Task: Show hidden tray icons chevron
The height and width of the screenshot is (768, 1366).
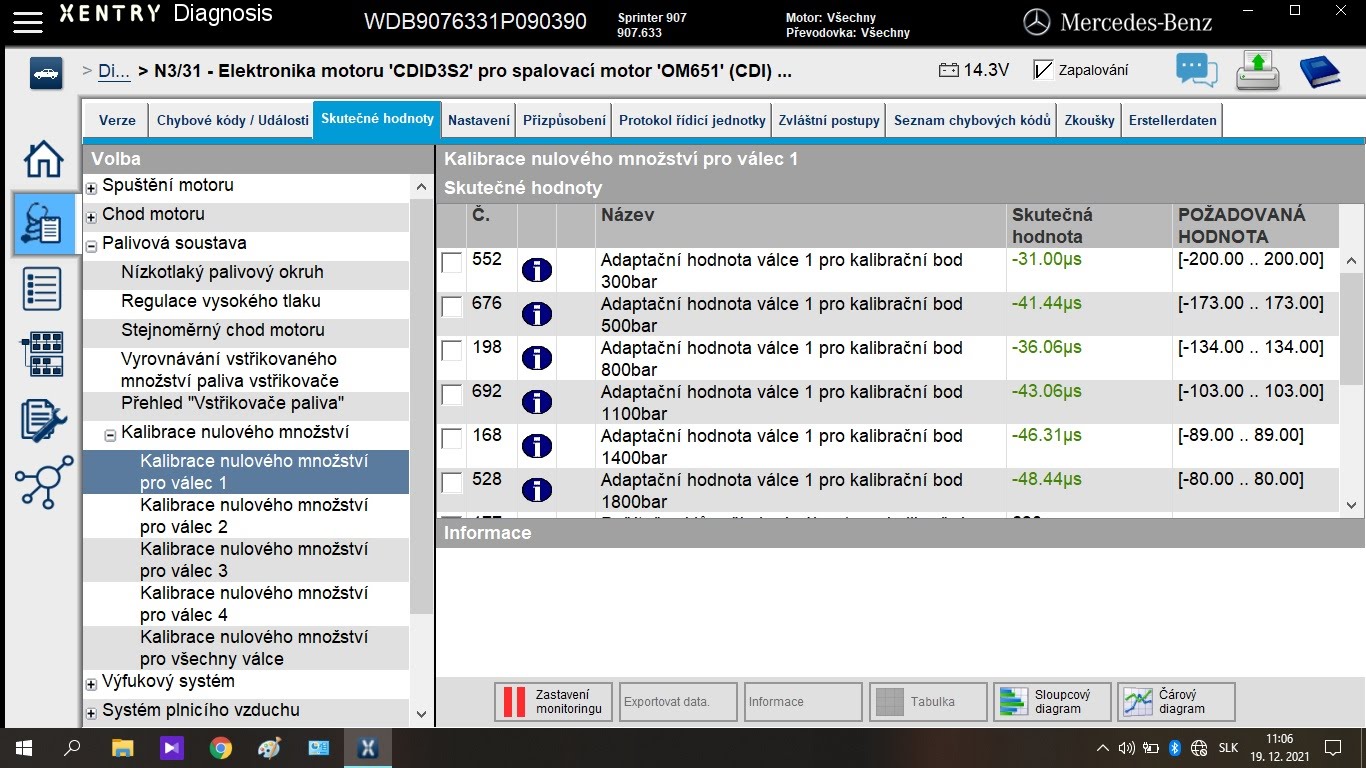Action: [1103, 747]
